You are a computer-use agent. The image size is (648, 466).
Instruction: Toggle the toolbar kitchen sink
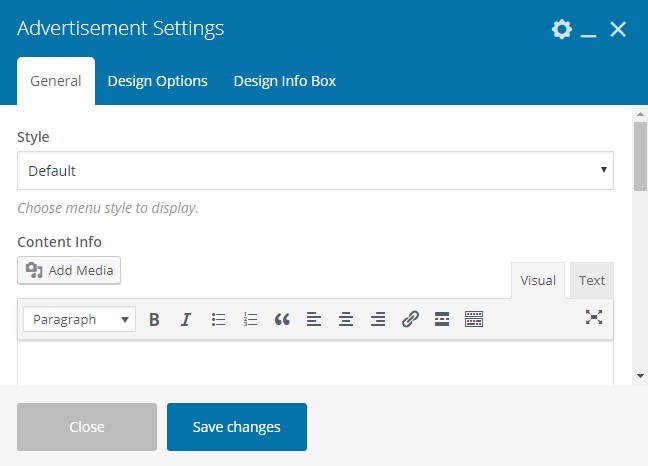(474, 319)
